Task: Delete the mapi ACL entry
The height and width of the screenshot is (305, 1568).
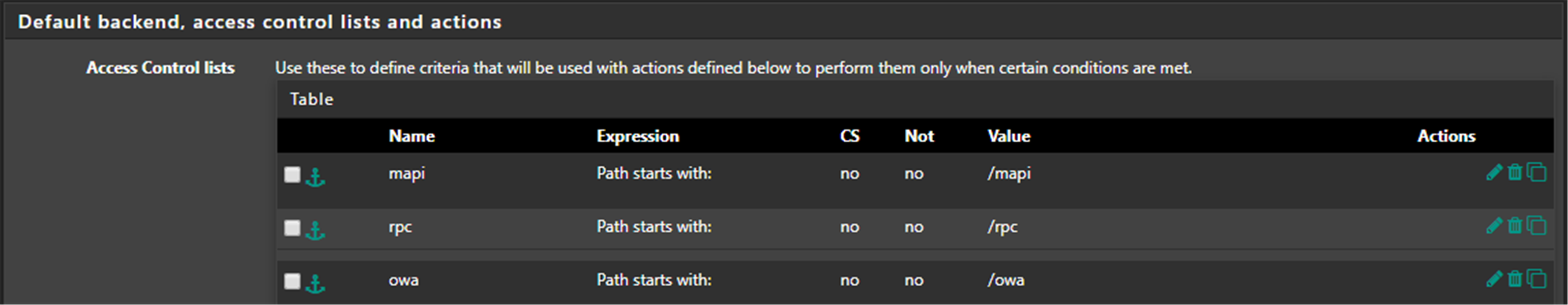Action: click(x=1515, y=173)
